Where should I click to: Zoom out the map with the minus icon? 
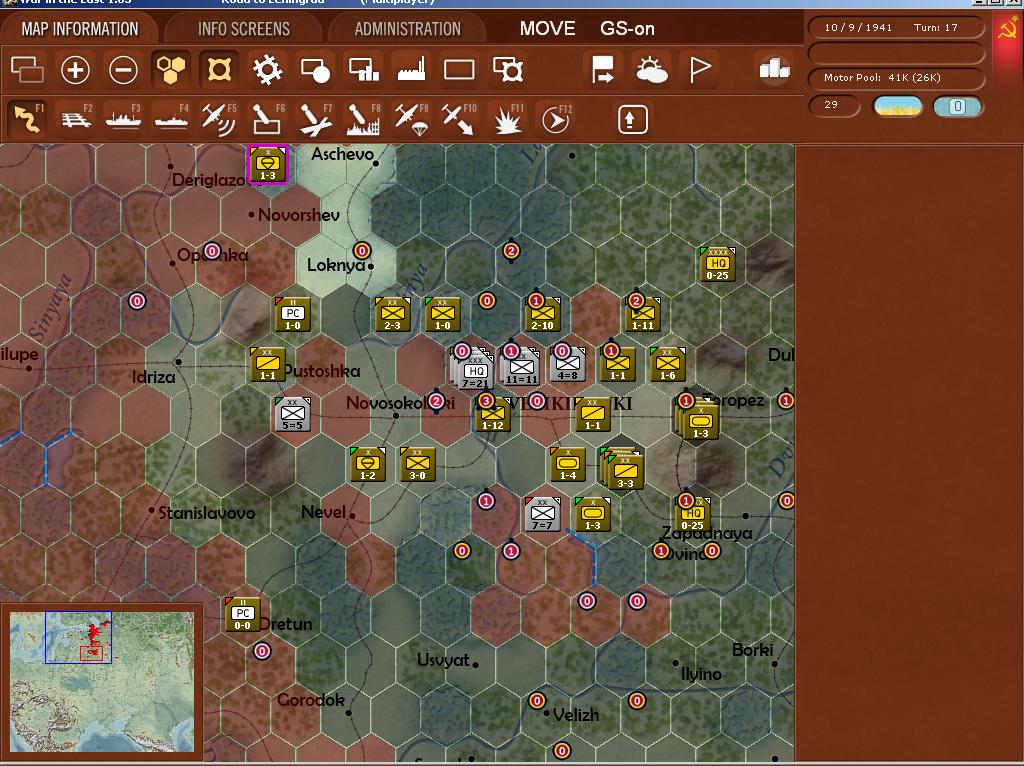pos(123,69)
